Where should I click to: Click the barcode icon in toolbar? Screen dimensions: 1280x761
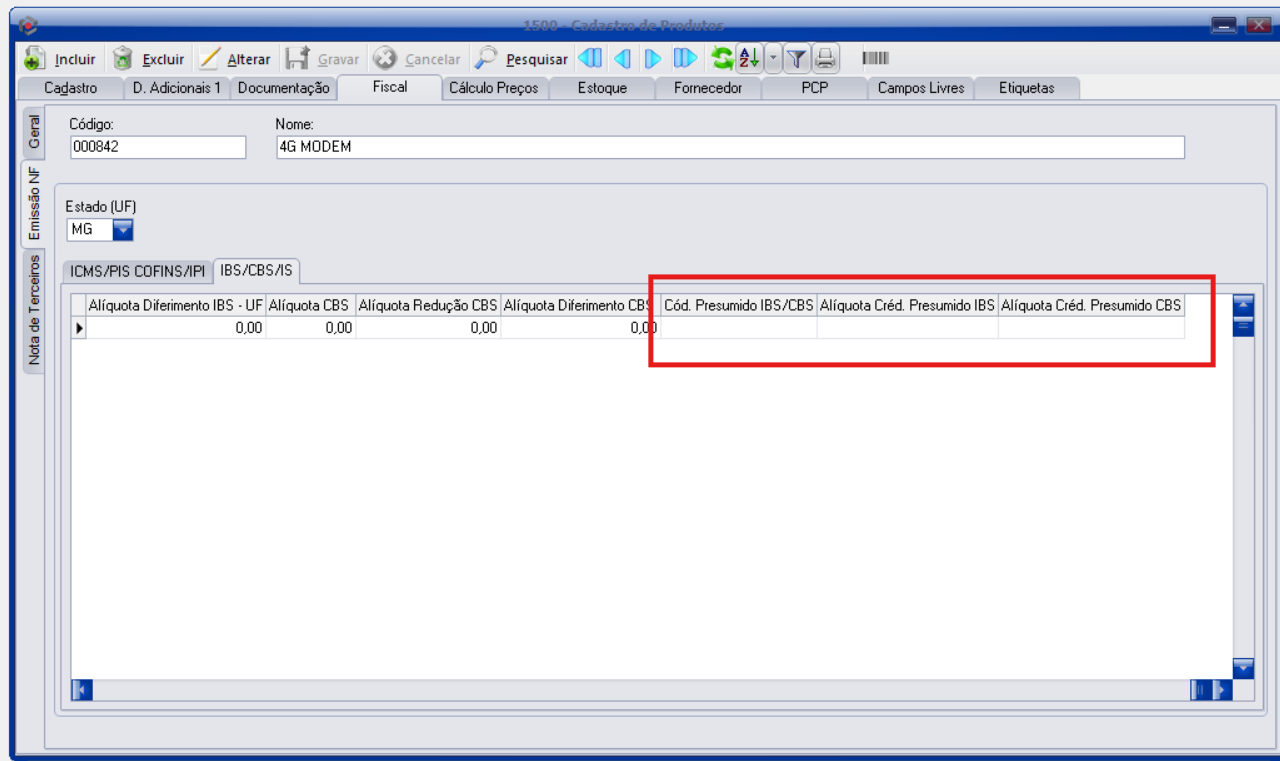point(875,59)
